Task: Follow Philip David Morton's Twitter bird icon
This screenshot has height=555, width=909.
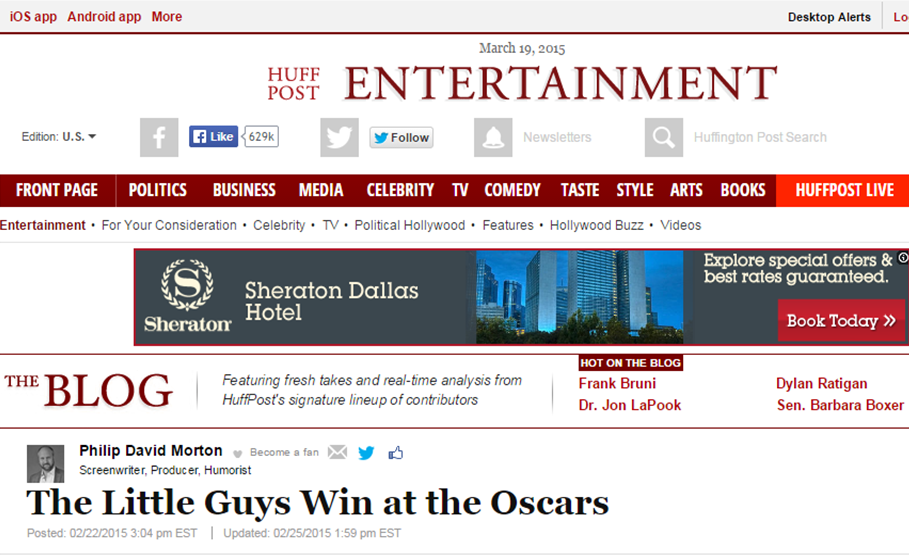Action: (x=366, y=452)
